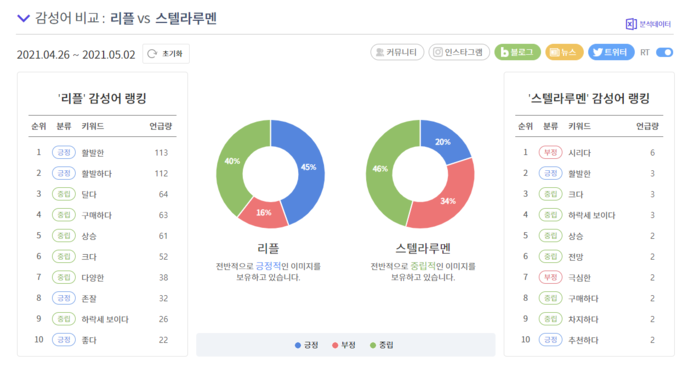Toggle the 부정 legend item

(344, 345)
